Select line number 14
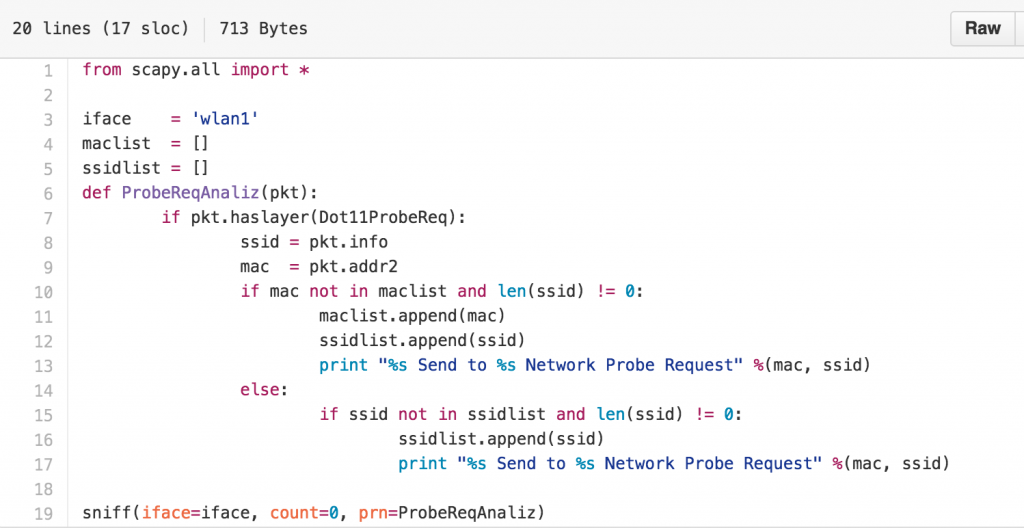Screen dimensions: 1024x528 44,389
